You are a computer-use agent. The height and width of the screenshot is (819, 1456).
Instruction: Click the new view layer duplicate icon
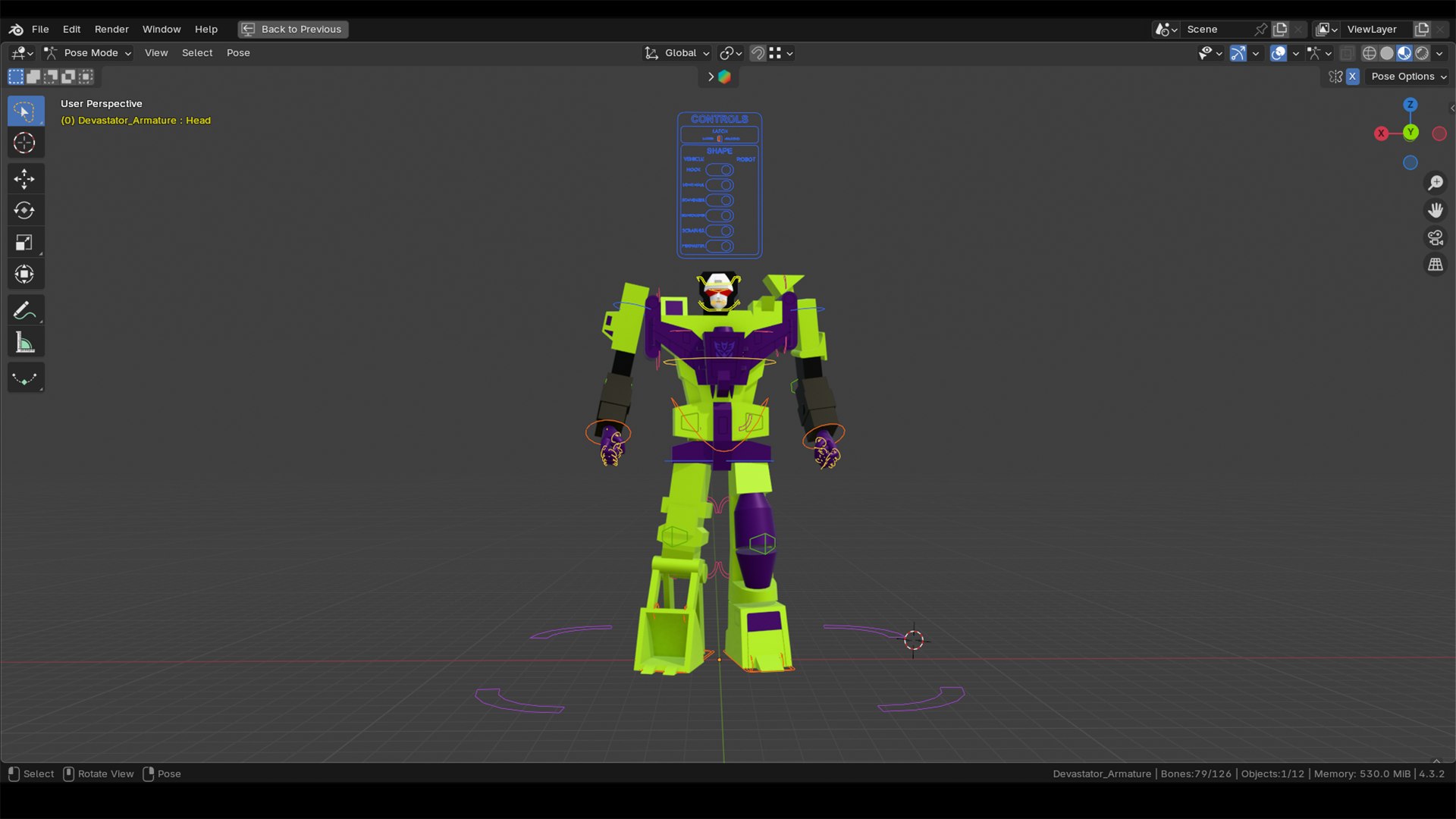coord(1422,30)
